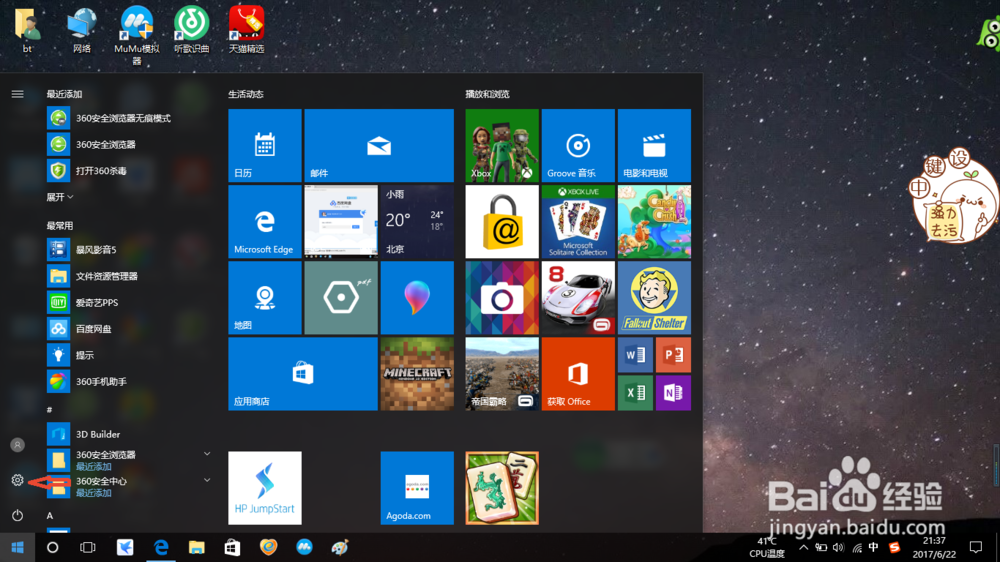Screen dimensions: 1000x562
Task: Open the volume control in tray
Action: [x=839, y=547]
